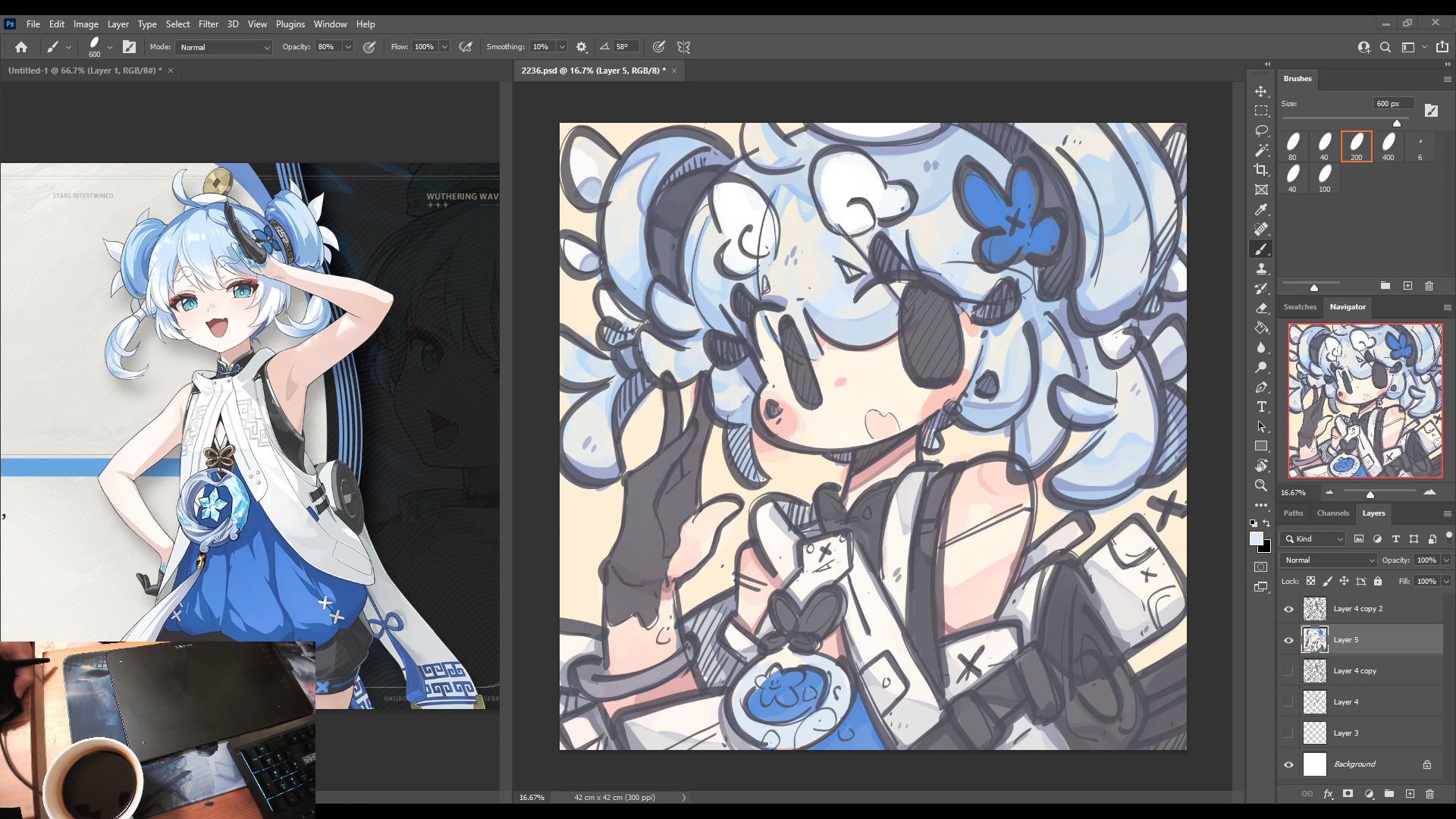
Task: Open the layer Fill dropdown arrow
Action: [x=1446, y=582]
